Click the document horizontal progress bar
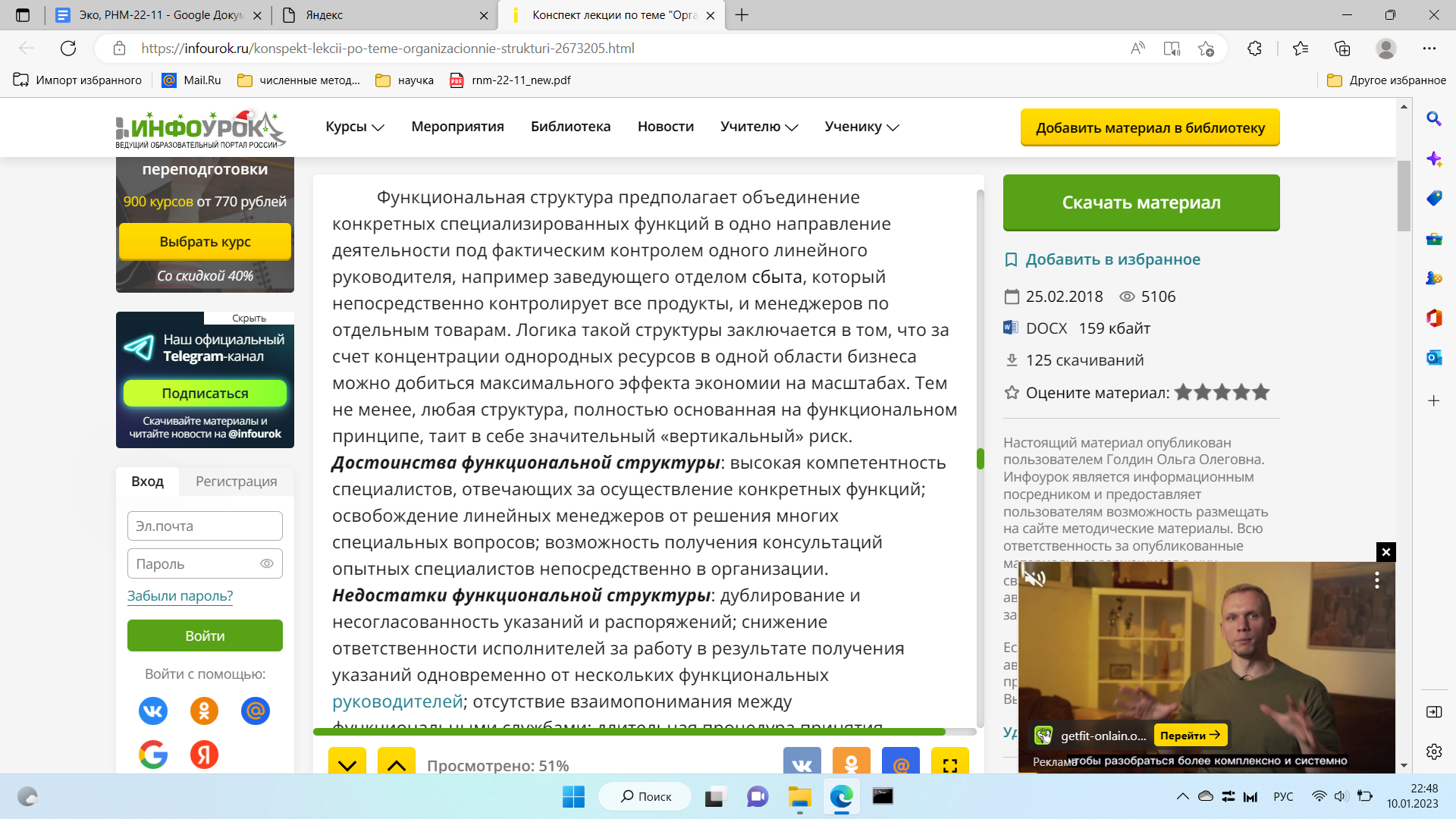This screenshot has height=819, width=1456. point(645,732)
